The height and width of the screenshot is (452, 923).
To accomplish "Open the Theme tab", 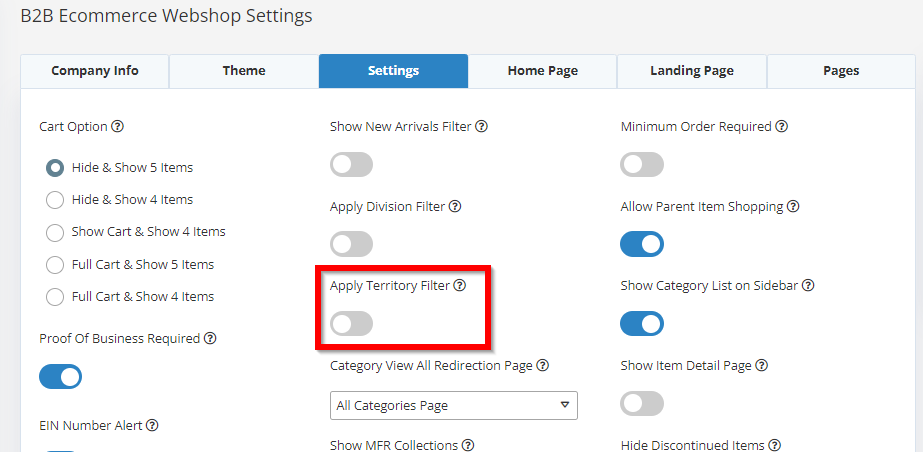I will coord(244,71).
